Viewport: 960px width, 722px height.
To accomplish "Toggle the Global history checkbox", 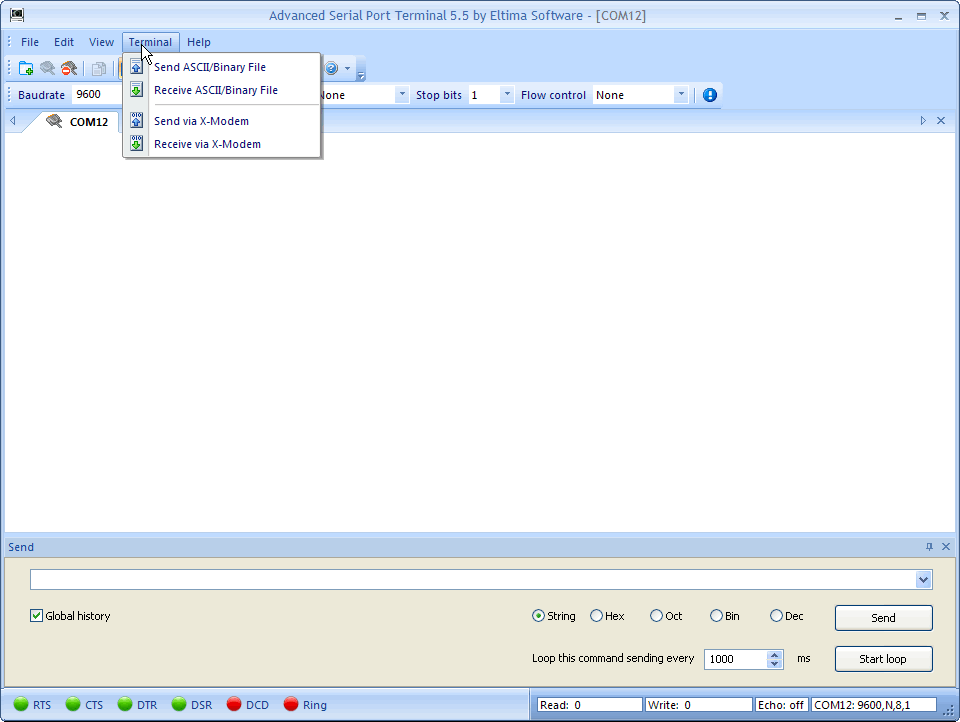I will click(36, 616).
